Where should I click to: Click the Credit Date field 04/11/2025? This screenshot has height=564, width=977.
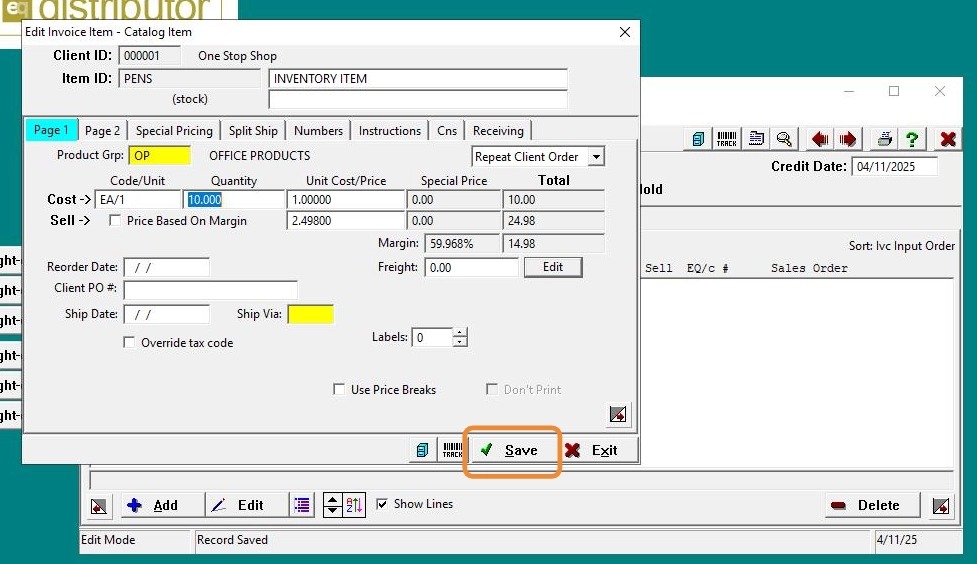(x=894, y=166)
